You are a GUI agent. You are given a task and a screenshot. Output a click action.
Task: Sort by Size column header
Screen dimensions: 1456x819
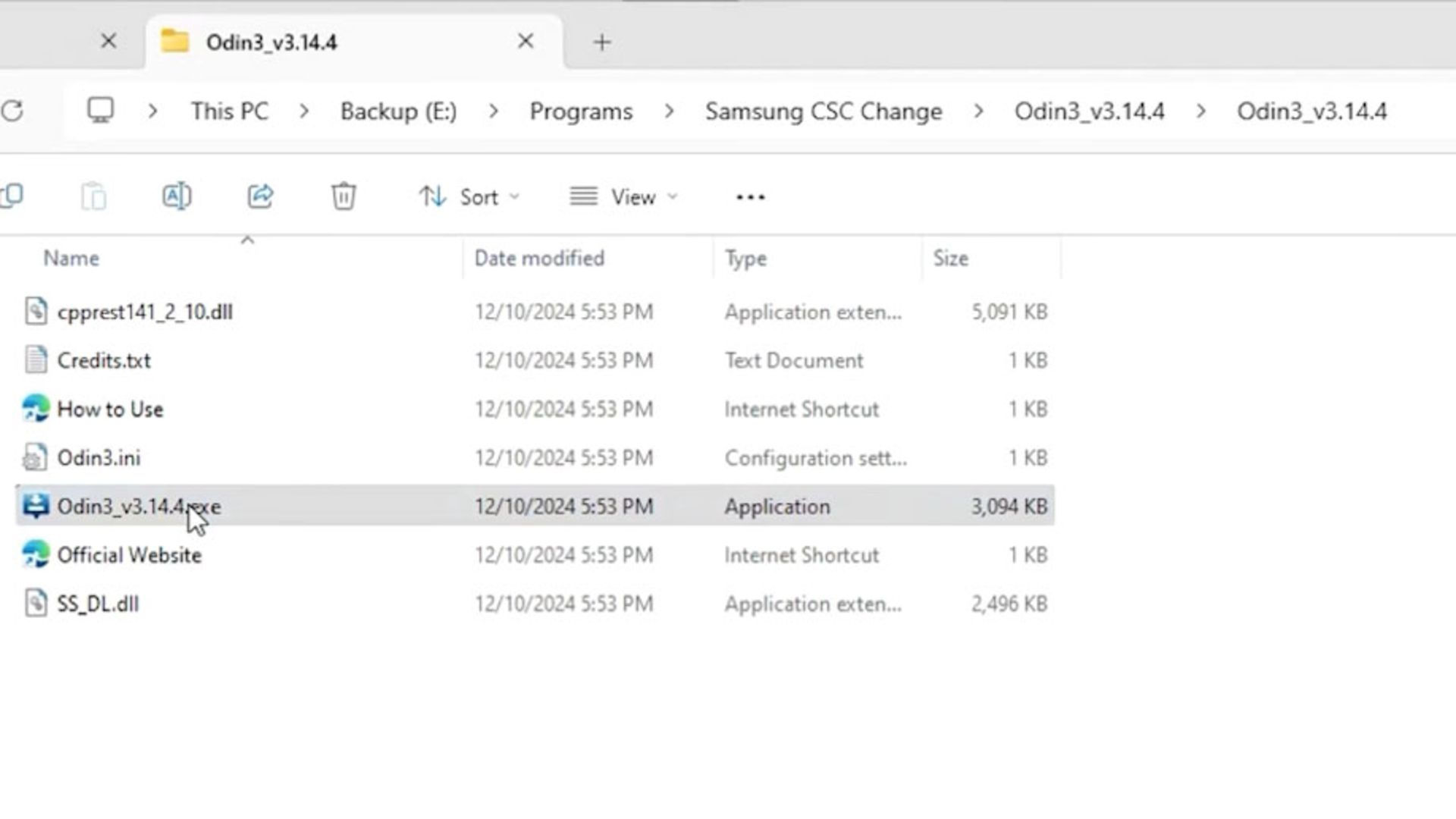950,259
